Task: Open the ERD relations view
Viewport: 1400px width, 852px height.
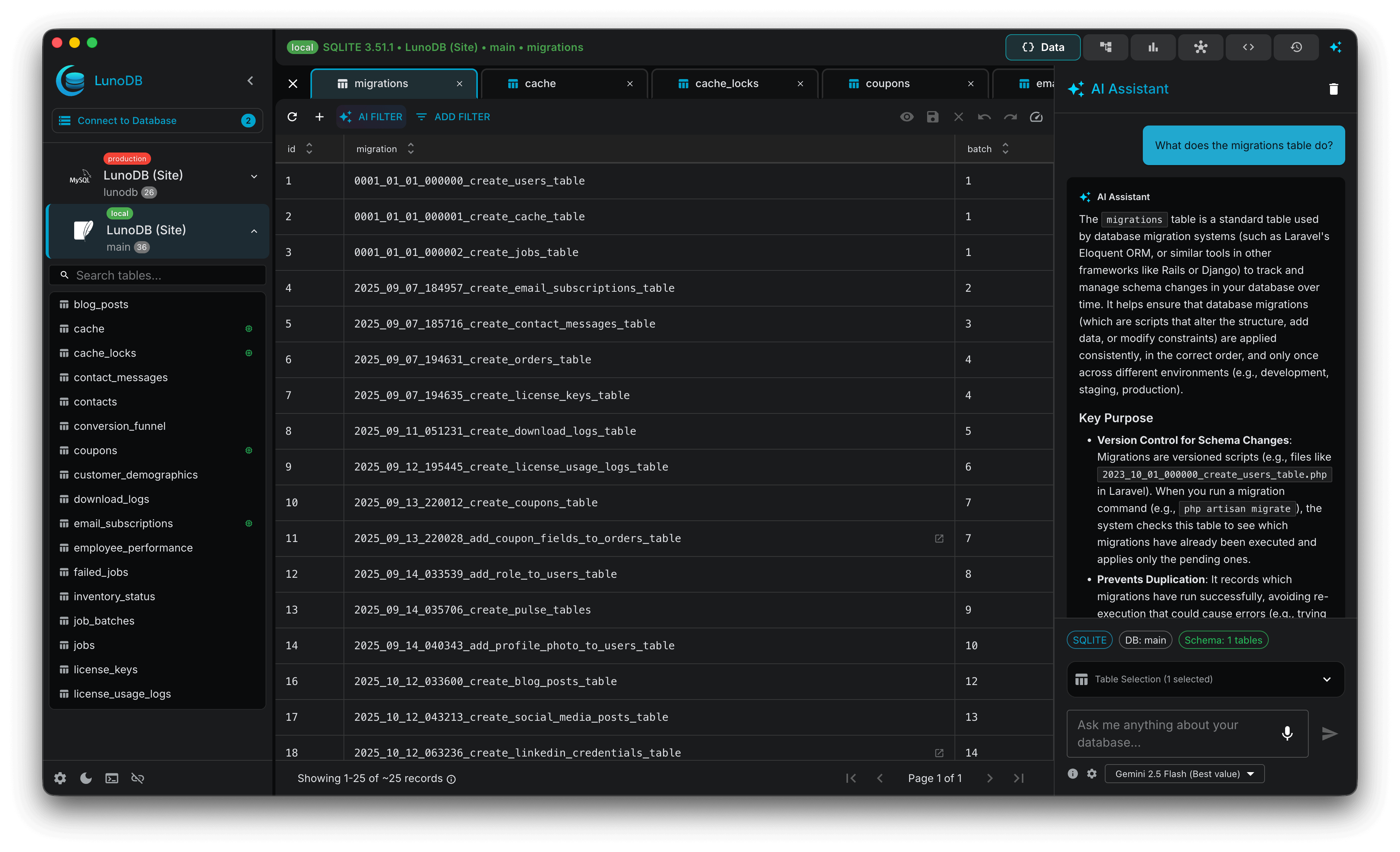Action: 1201,47
